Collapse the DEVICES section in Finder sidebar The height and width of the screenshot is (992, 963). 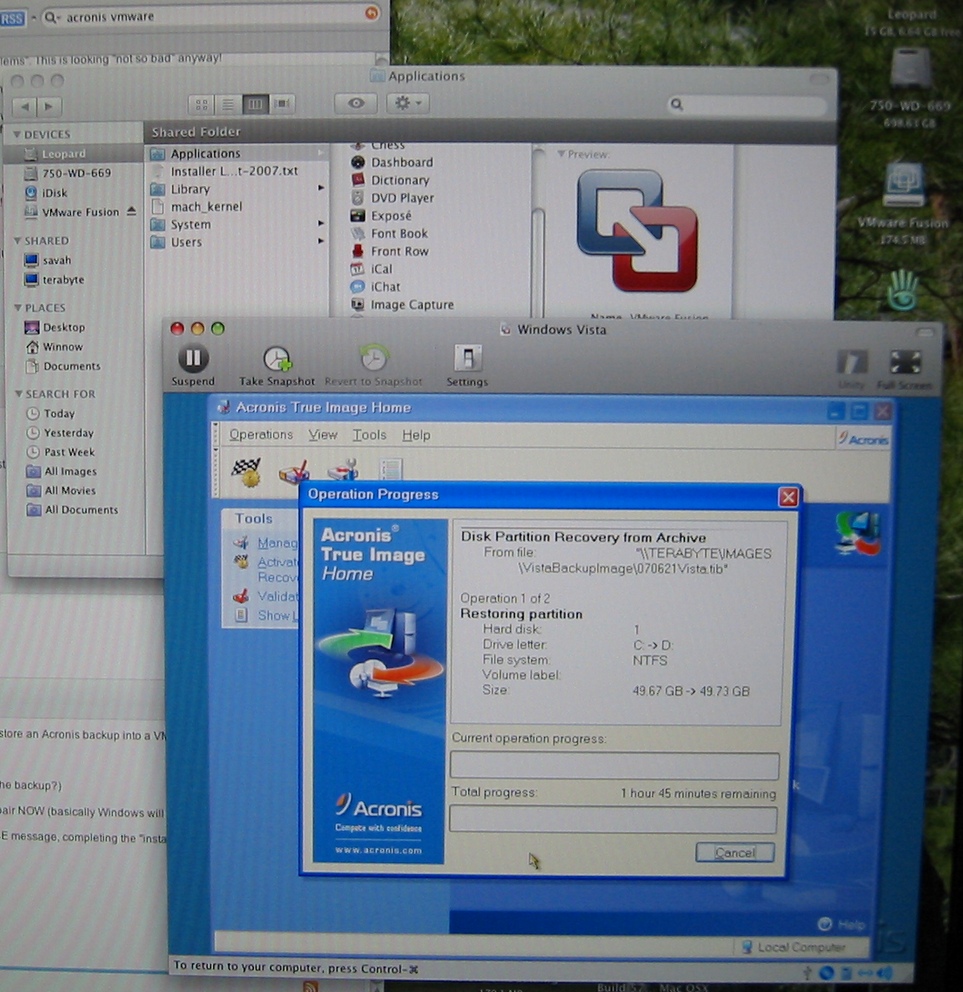[x=17, y=135]
